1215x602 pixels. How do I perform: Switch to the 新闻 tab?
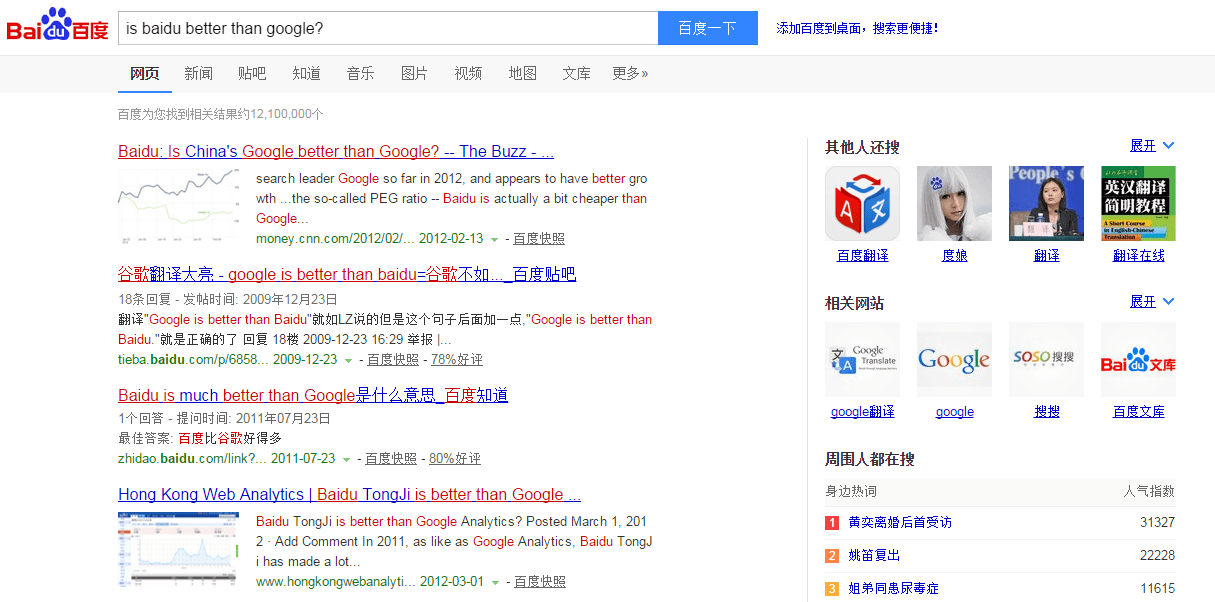pos(198,73)
